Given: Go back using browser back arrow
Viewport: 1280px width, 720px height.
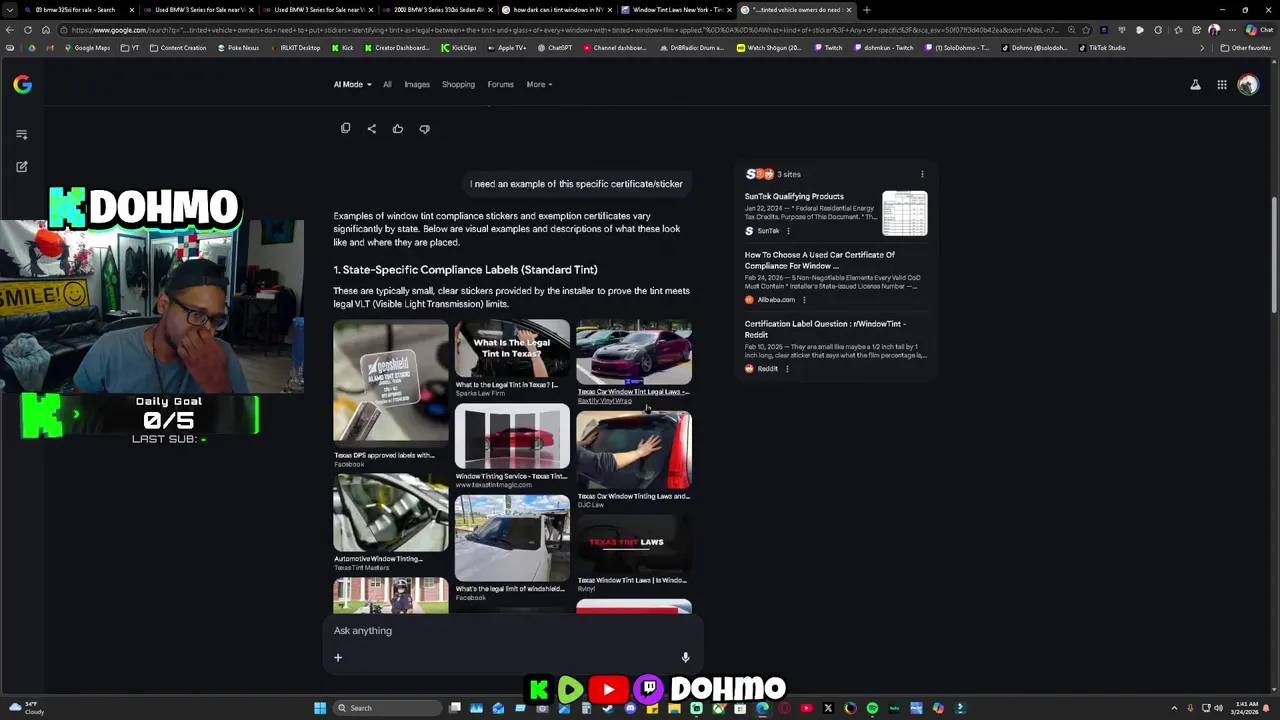Looking at the screenshot, I should (9, 30).
